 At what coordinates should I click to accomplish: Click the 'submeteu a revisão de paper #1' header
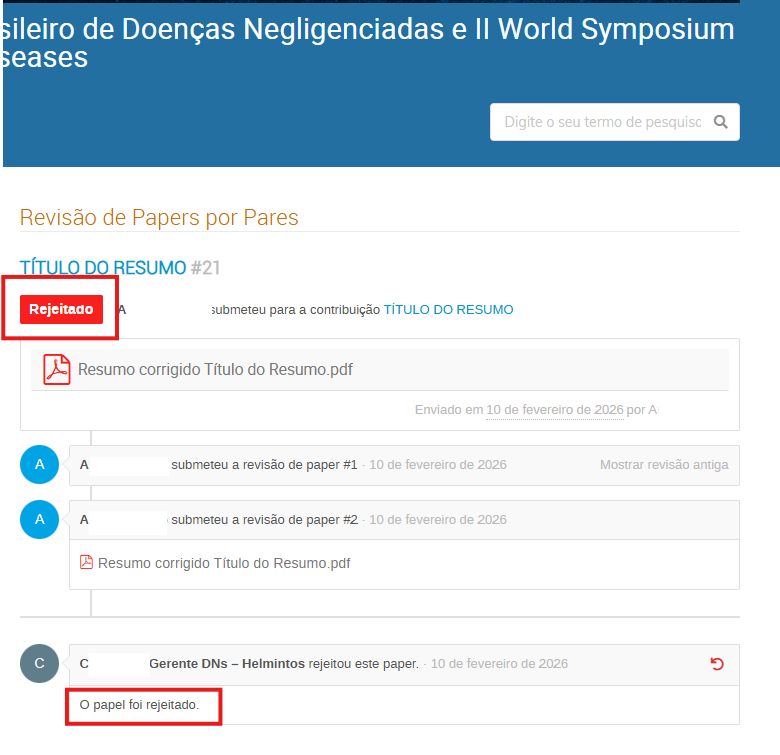tap(264, 465)
